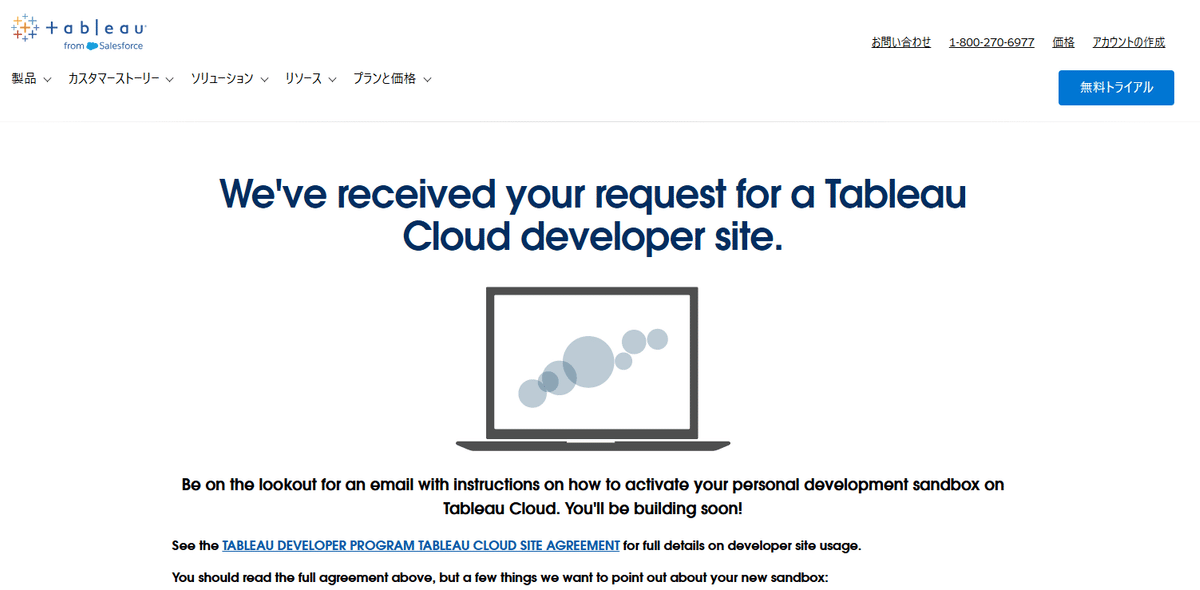Expand the カスタマーストーリー chevron
Screen dimensions: 1200x590
click(168, 78)
